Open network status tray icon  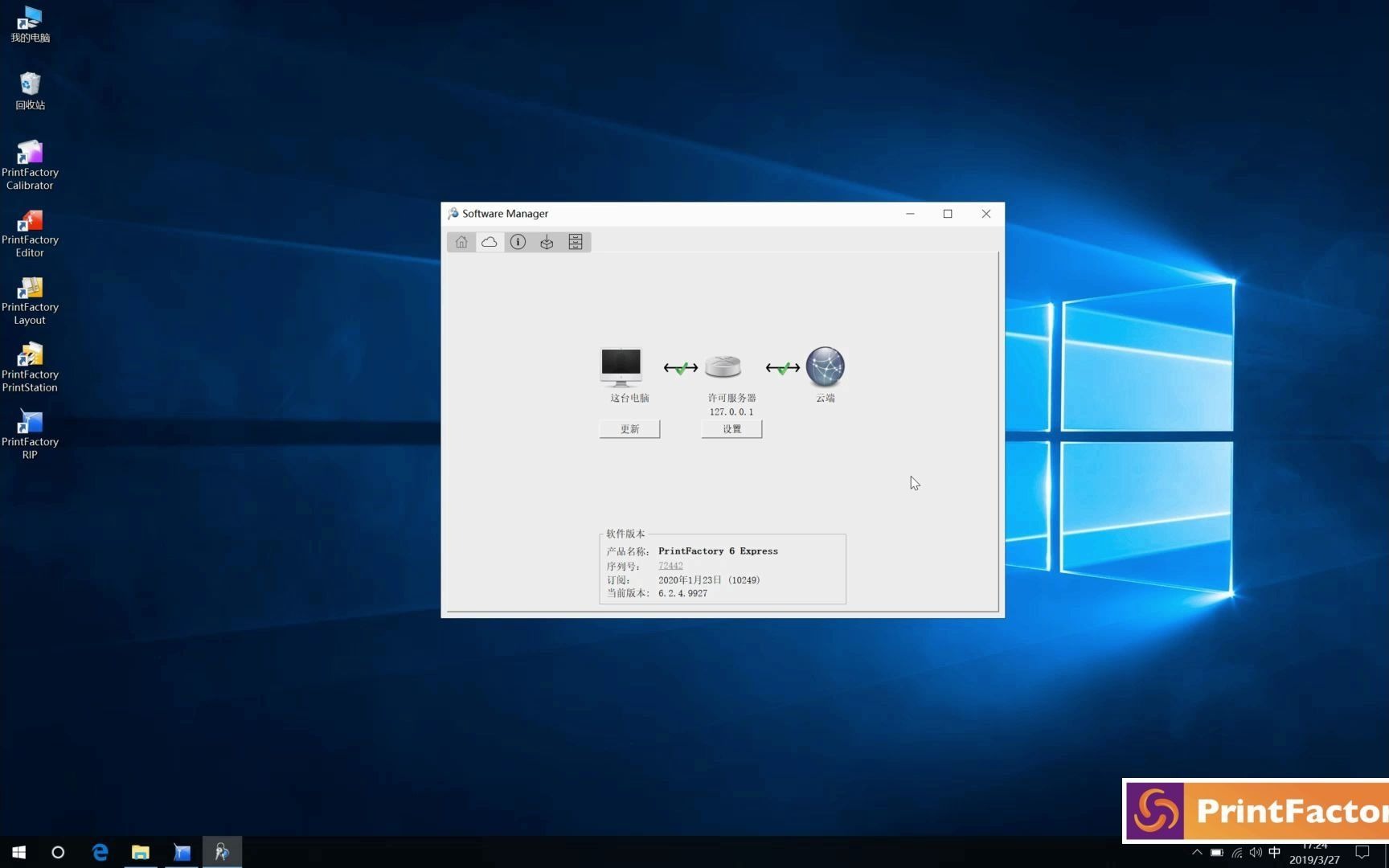1236,853
